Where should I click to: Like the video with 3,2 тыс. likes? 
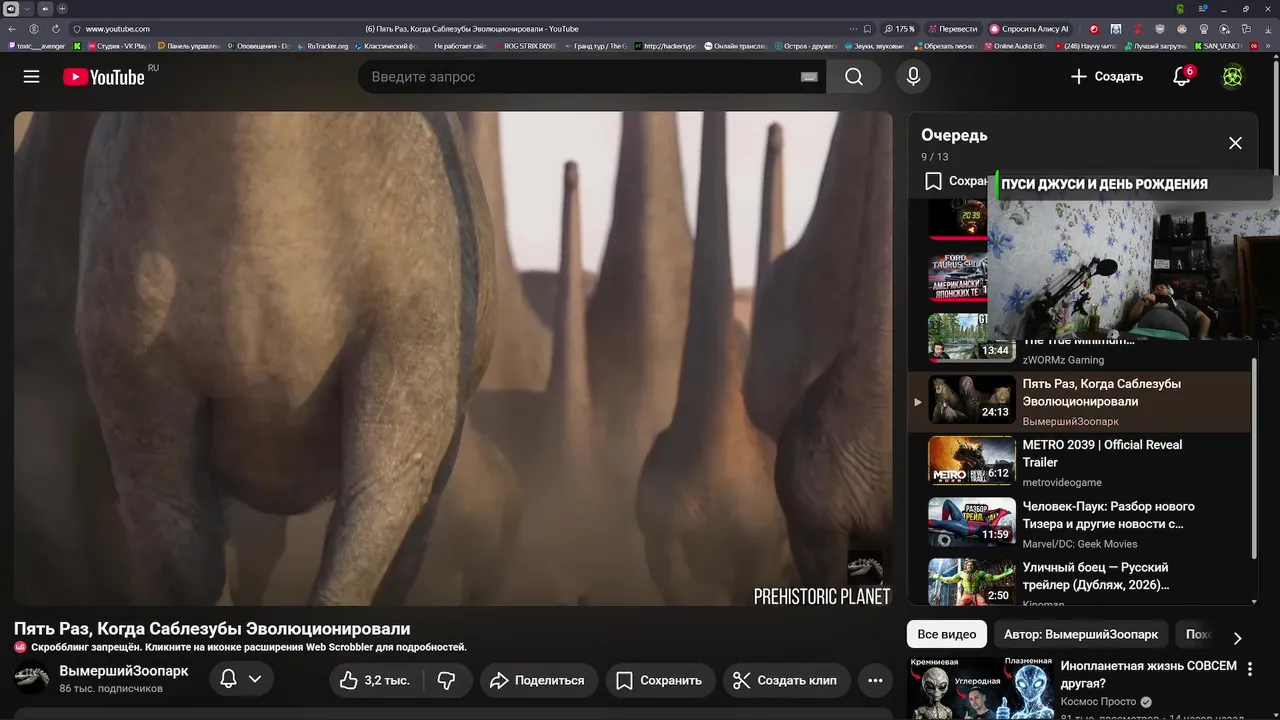(375, 680)
